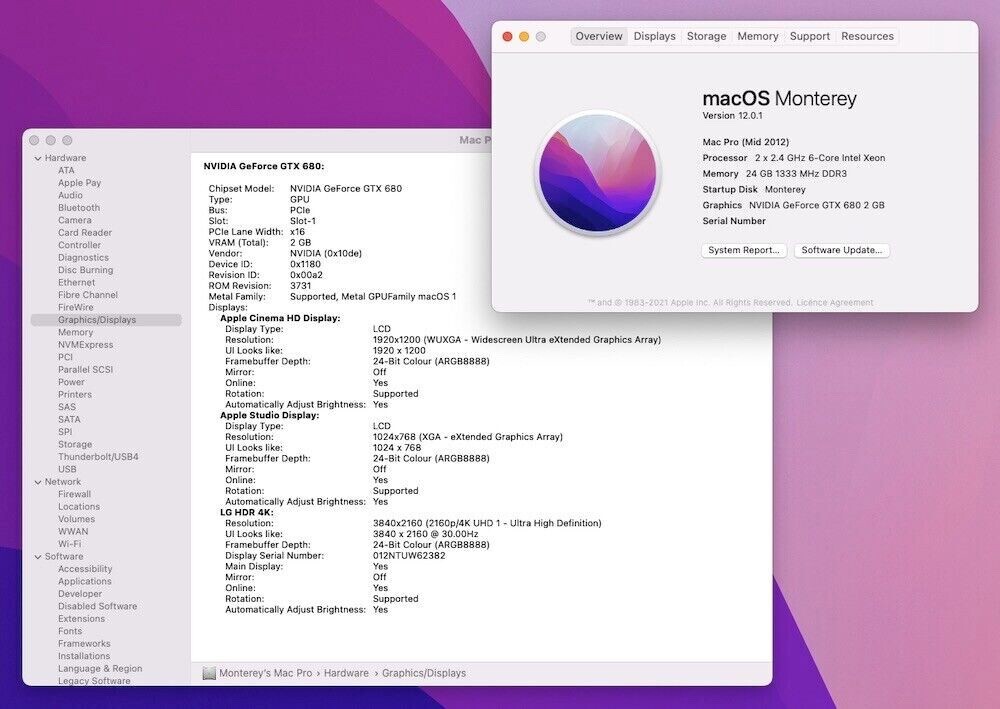Select Firewall under Network
This screenshot has height=709, width=1000.
tap(75, 494)
